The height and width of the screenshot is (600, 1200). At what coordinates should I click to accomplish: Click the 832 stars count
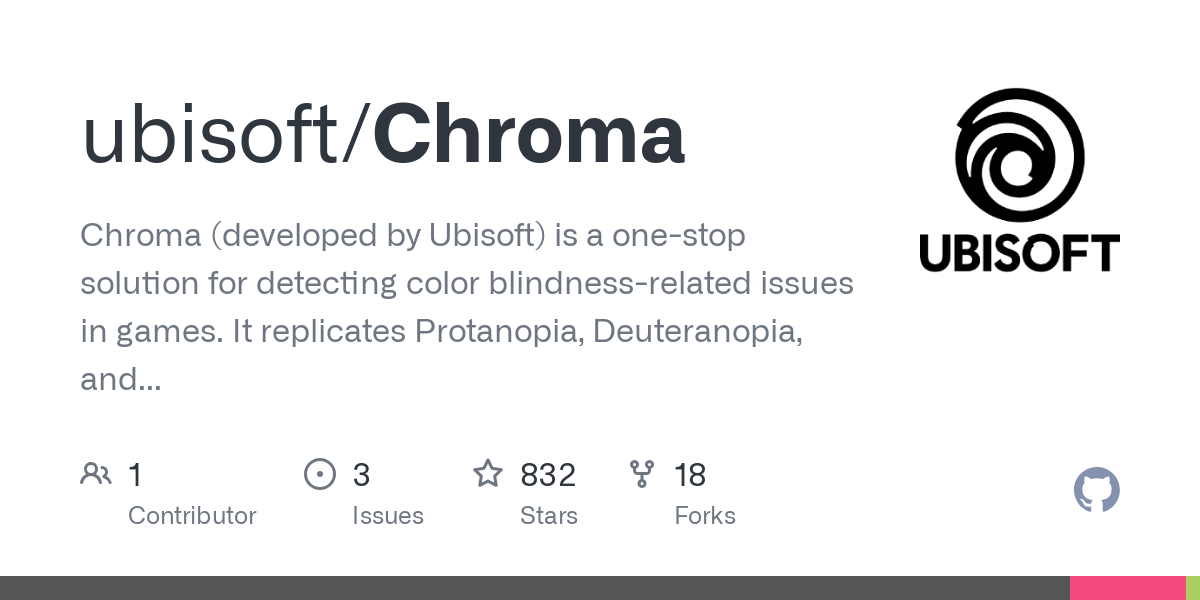pos(548,475)
